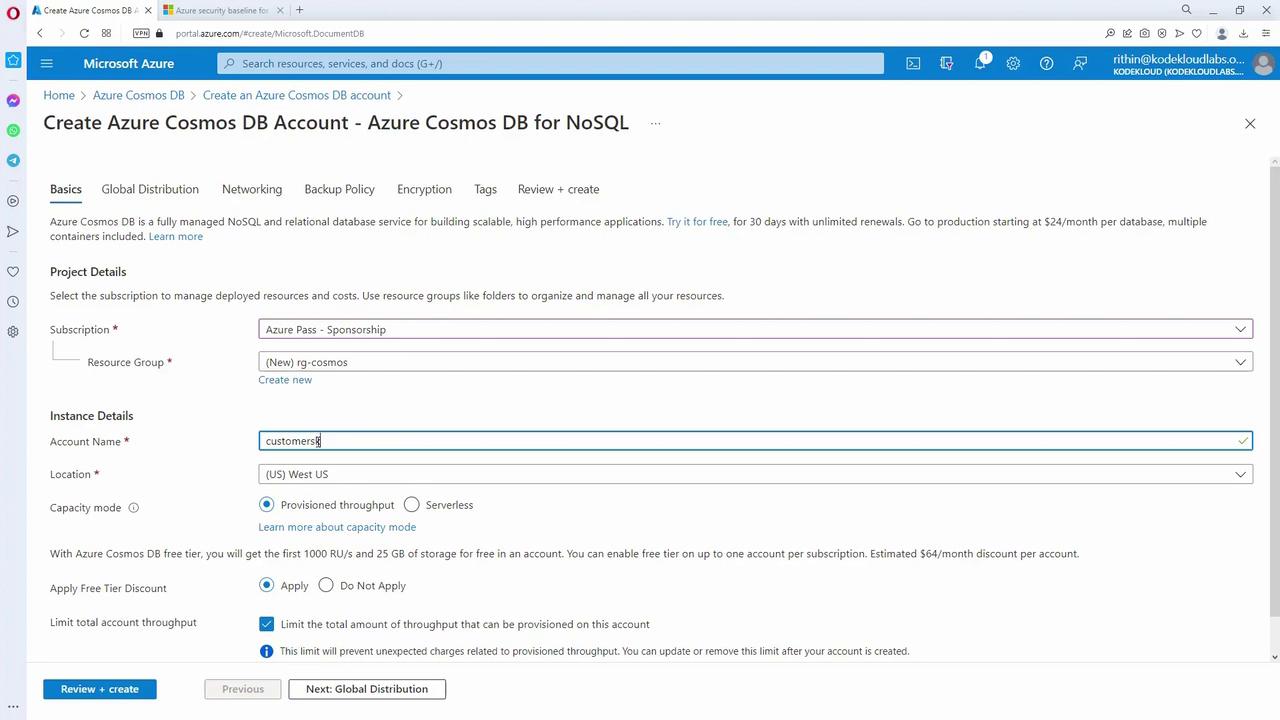The height and width of the screenshot is (720, 1280).
Task: Open a new browser tab with plus
Action: pyautogui.click(x=299, y=10)
